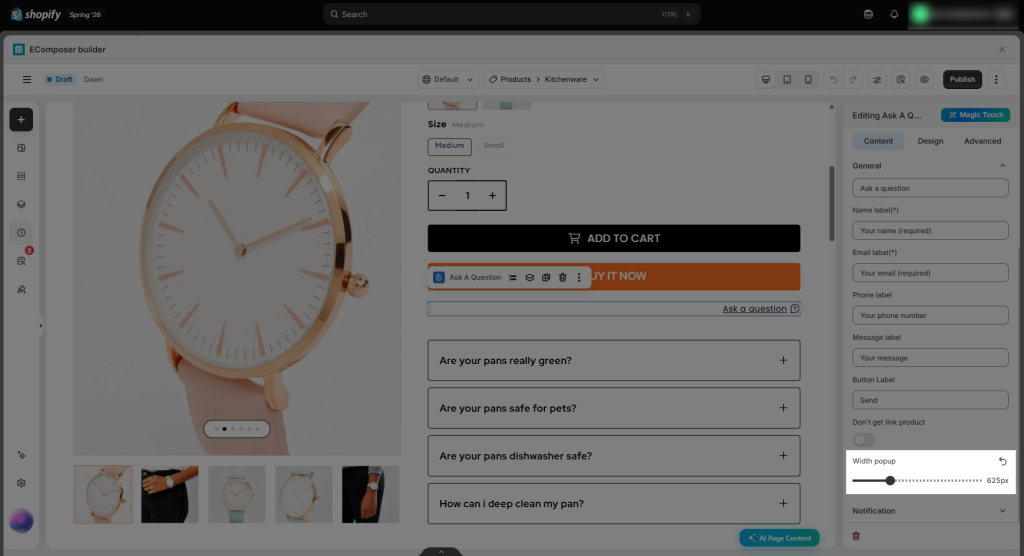
Task: Expand the Notification section
Action: [930, 511]
